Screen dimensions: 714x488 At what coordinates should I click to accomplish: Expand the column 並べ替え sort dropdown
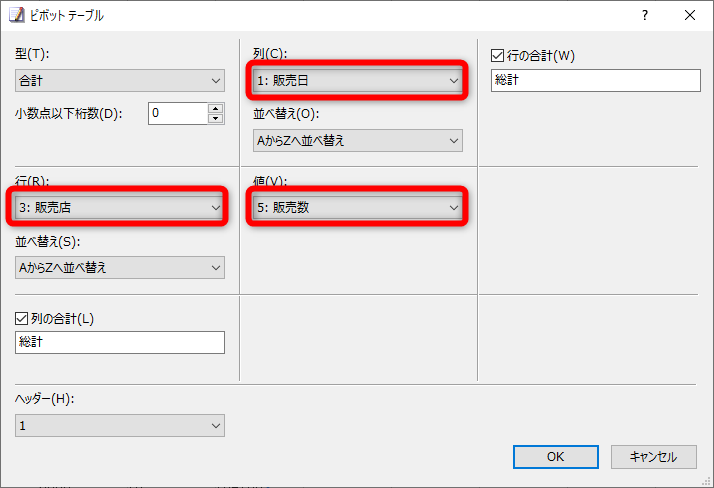coord(358,140)
